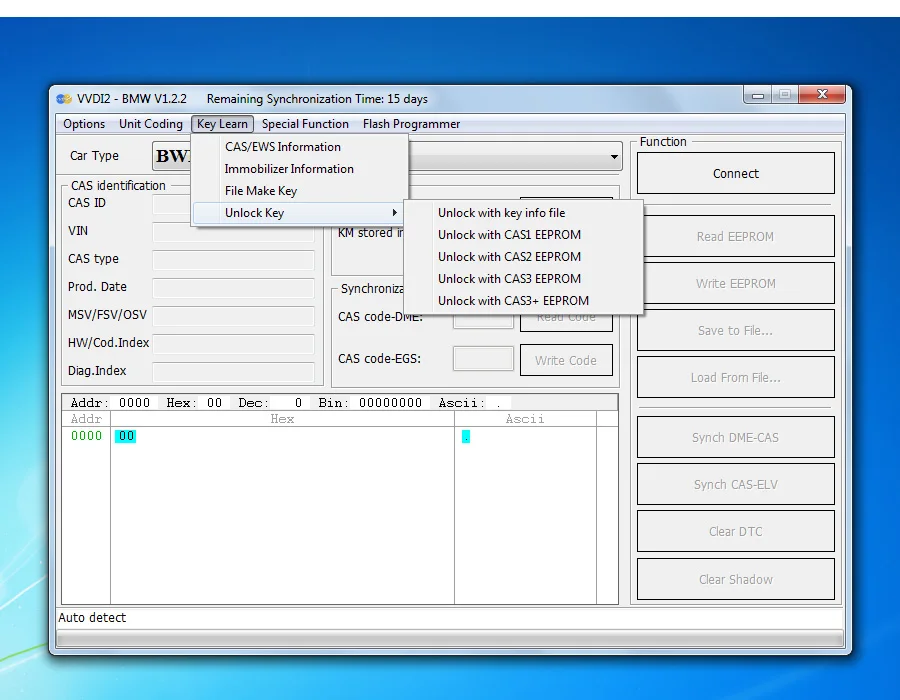Open the Car Type dropdown arrow

[x=614, y=157]
